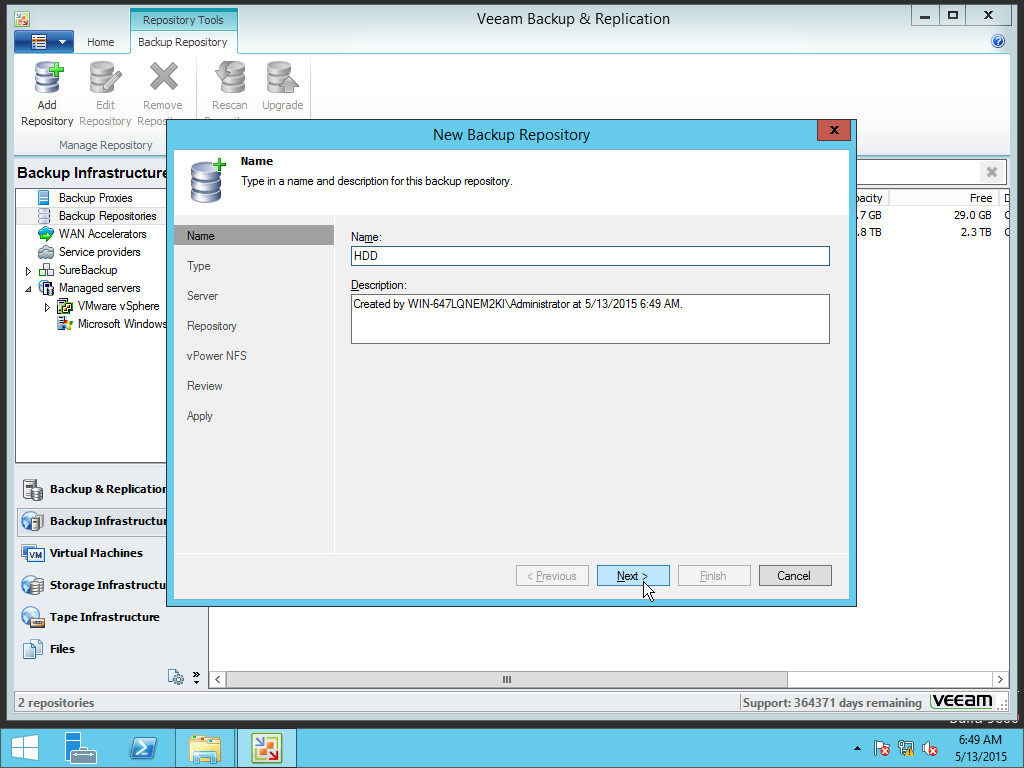Go to the Server wizard step

[202, 296]
